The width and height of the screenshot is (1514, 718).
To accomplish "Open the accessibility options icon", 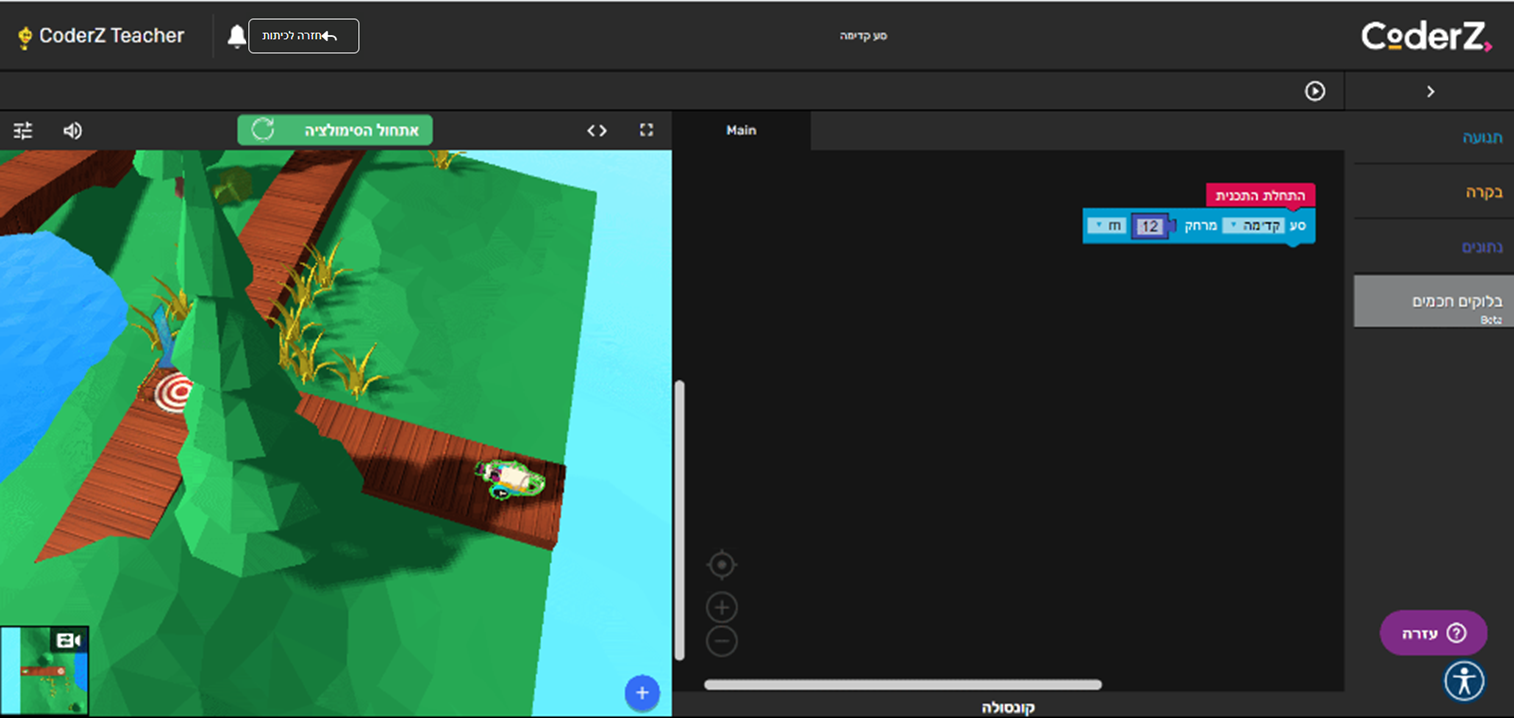I will (1465, 681).
